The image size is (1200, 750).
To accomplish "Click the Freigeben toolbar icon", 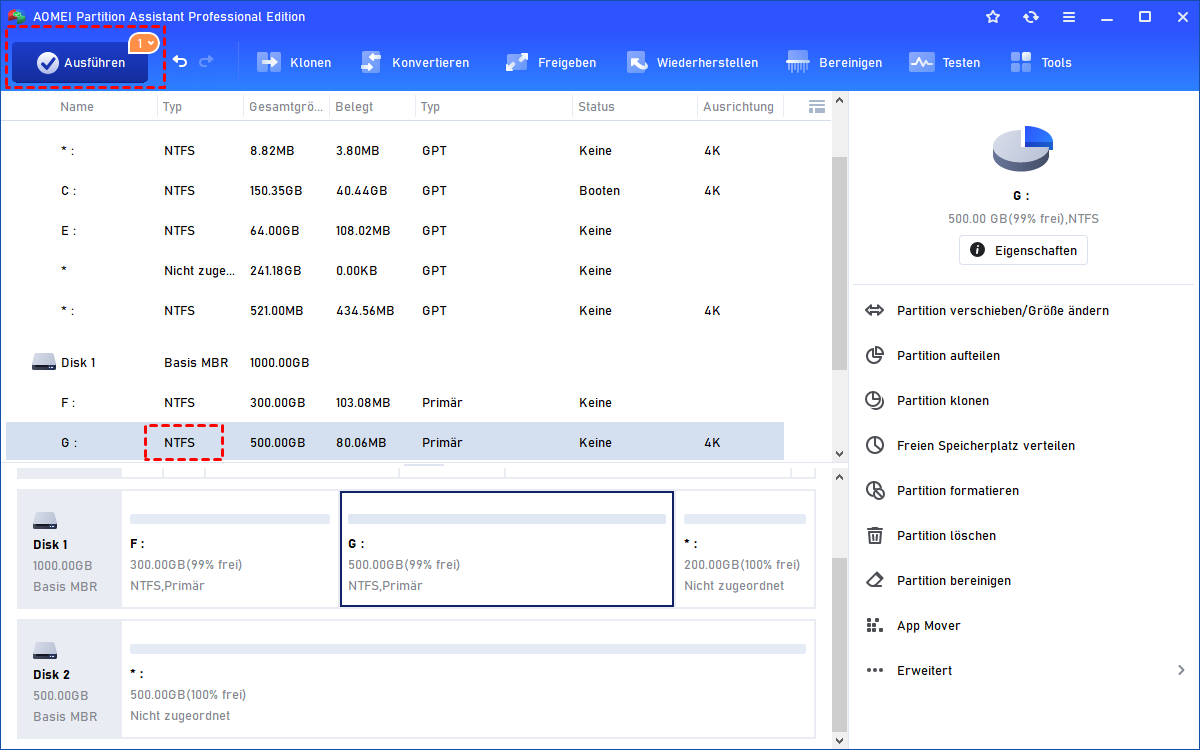I will 517,62.
